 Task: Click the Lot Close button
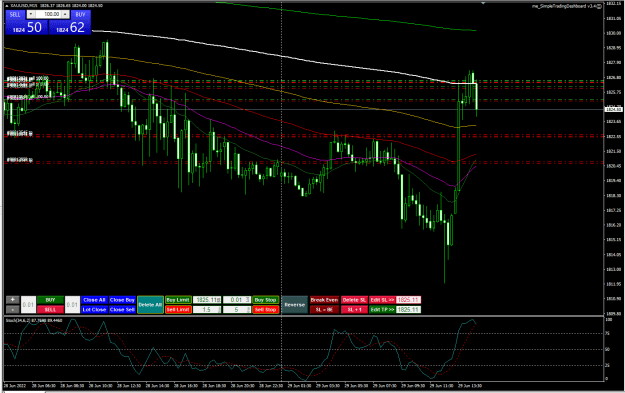[x=94, y=309]
